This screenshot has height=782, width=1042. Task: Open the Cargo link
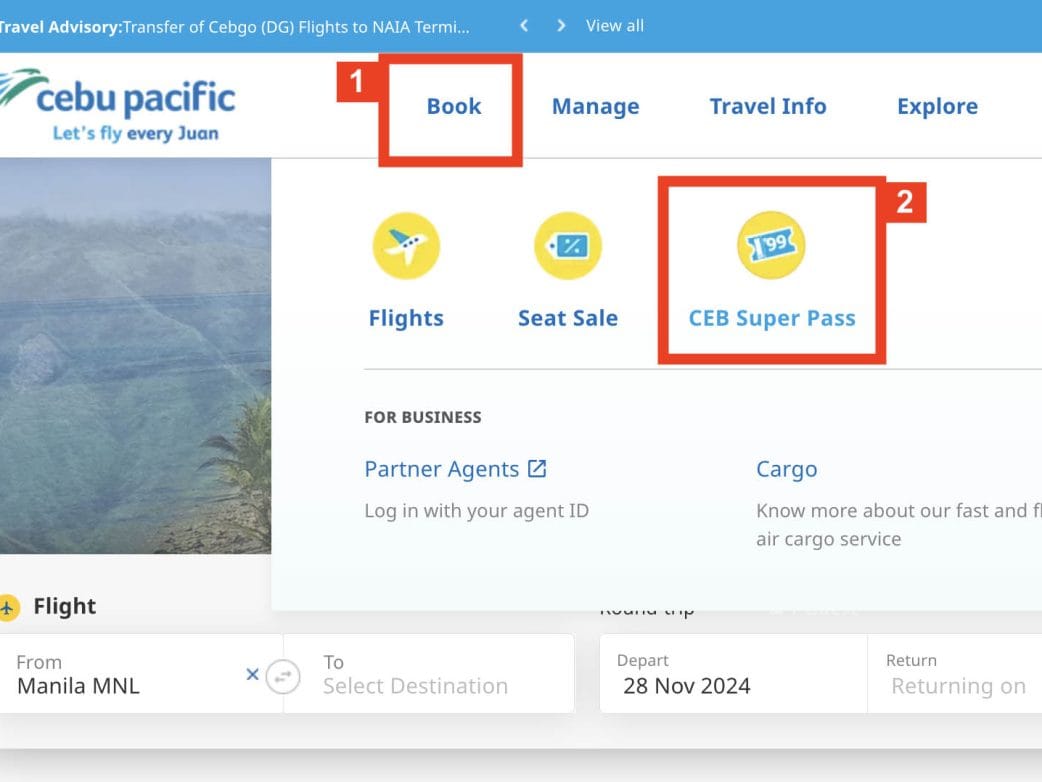point(786,469)
